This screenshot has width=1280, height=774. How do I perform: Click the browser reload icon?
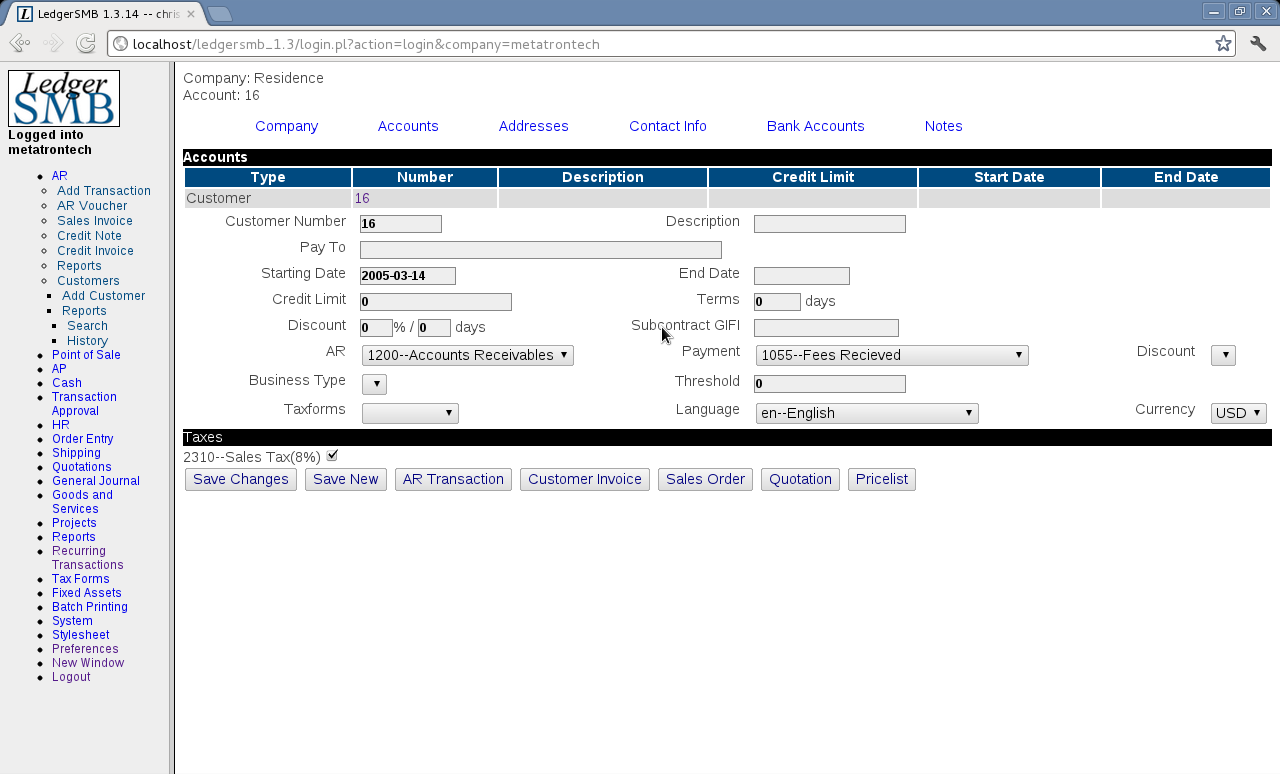(x=86, y=43)
